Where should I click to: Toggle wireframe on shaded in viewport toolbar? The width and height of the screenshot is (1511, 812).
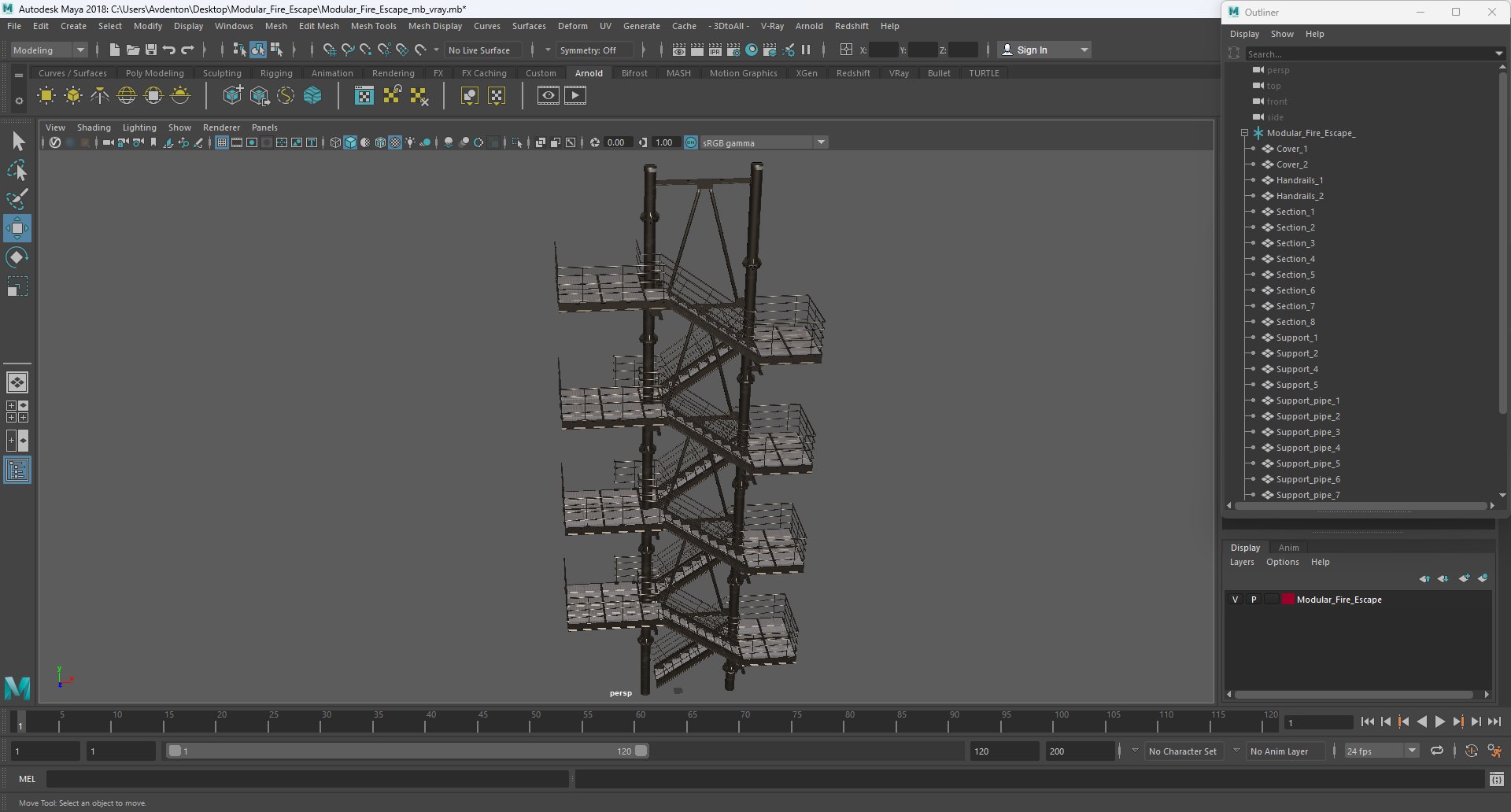click(x=380, y=142)
